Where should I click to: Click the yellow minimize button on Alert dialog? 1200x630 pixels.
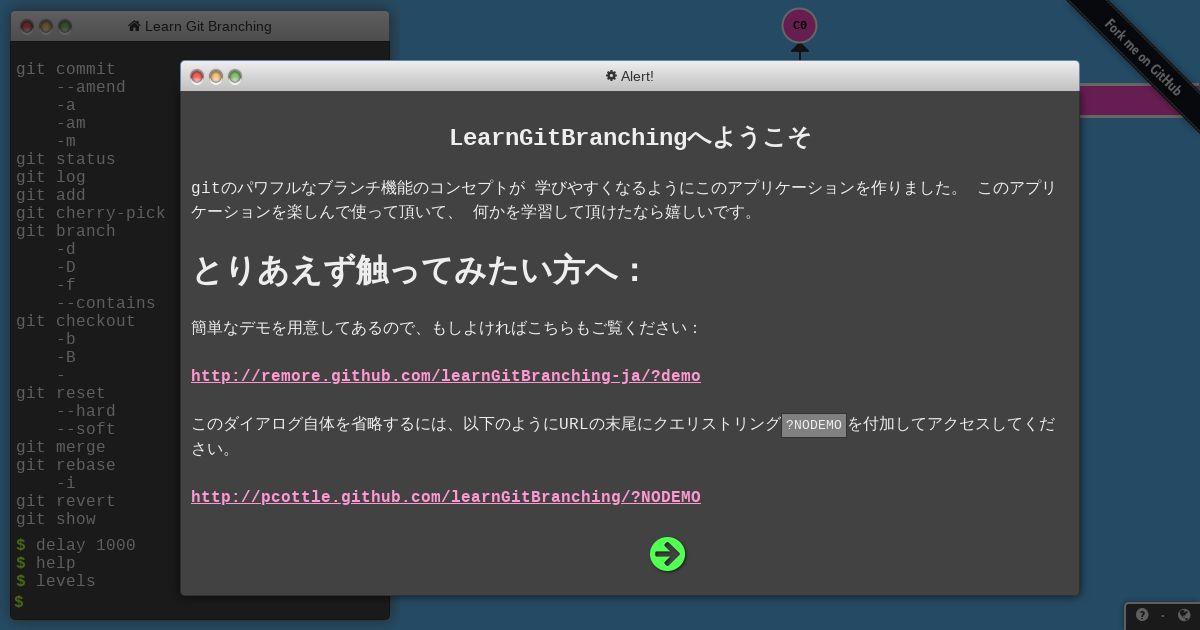pyautogui.click(x=216, y=76)
